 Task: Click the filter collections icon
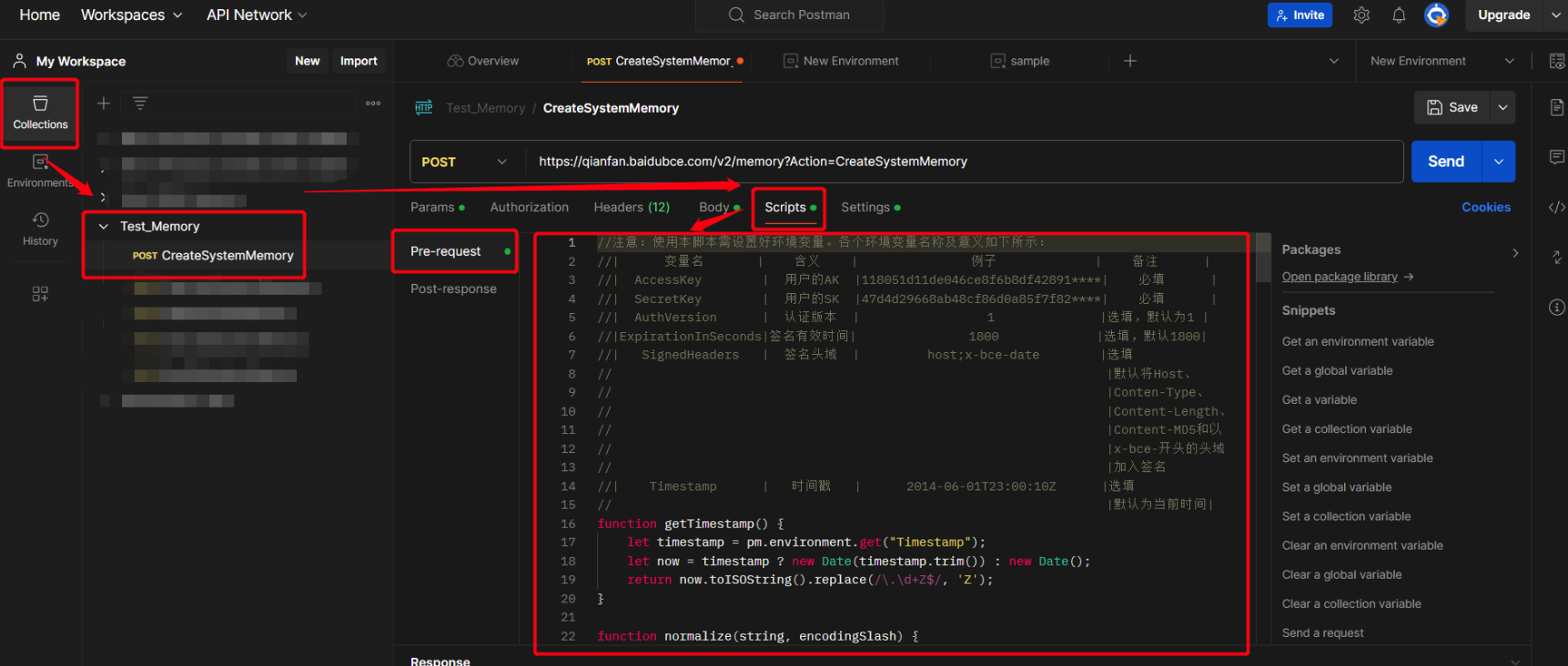140,104
